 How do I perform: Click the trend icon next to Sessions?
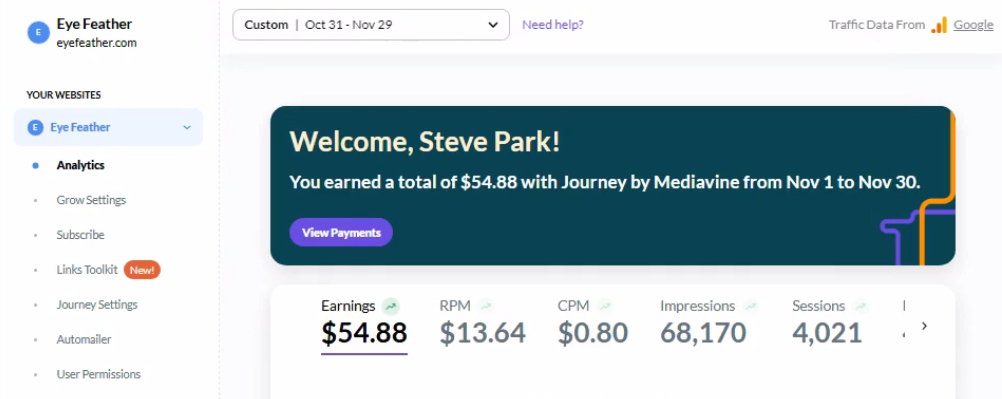point(861,306)
